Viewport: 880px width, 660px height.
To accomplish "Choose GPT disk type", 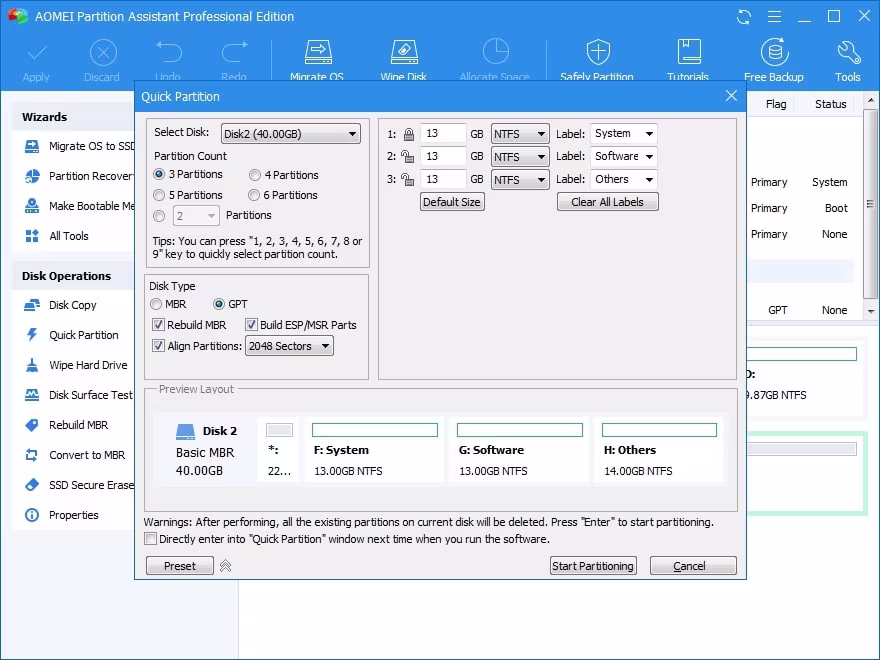I will 219,304.
